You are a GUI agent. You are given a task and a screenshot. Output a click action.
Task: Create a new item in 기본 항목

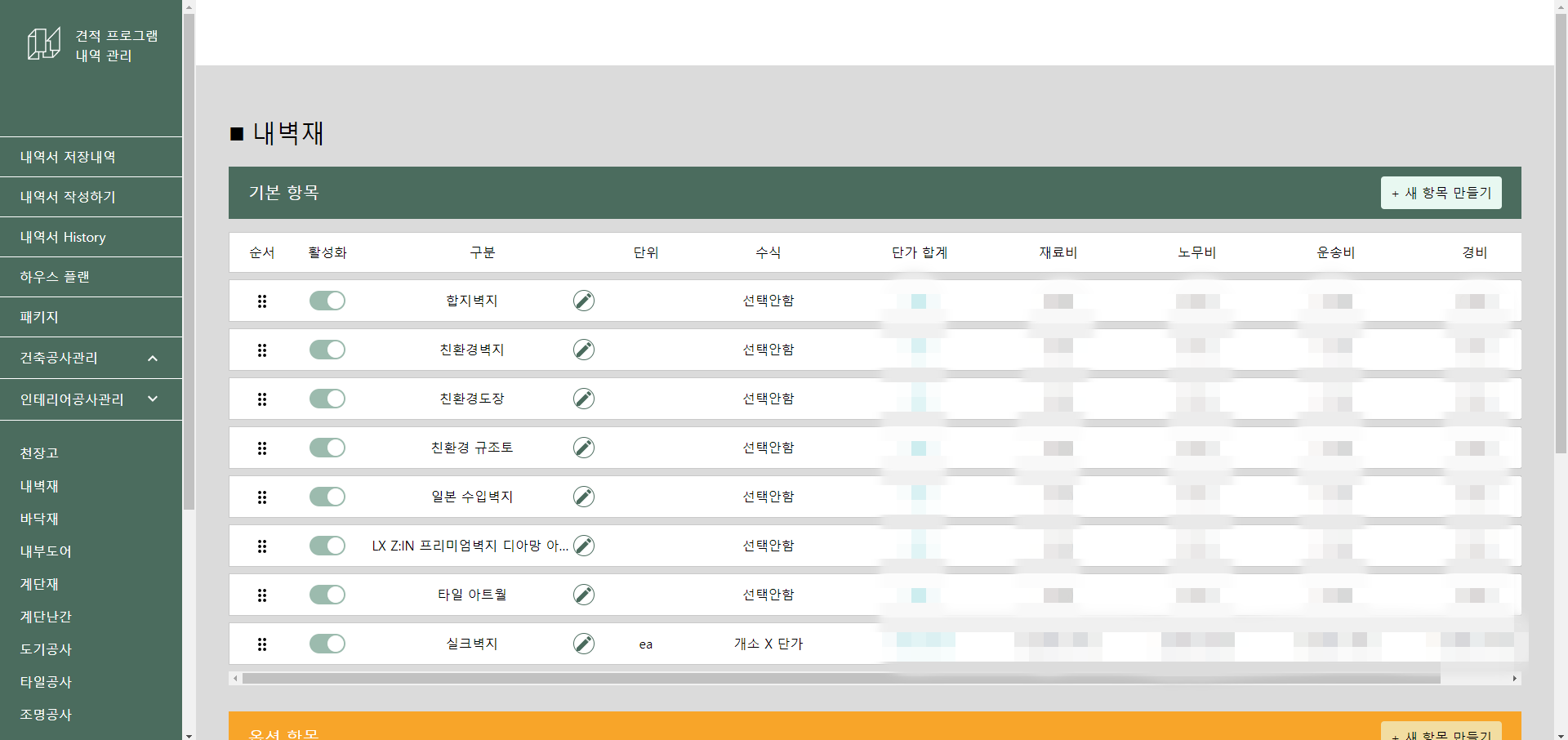pyautogui.click(x=1441, y=193)
